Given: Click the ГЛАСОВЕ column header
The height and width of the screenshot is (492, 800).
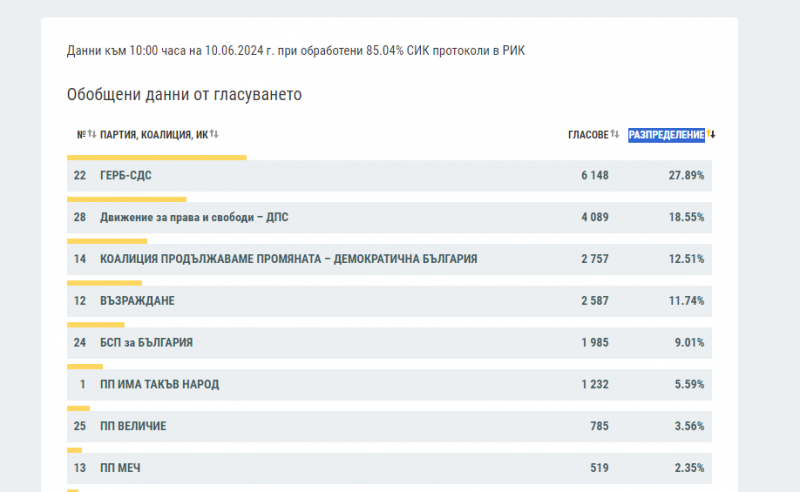Looking at the screenshot, I should click(x=588, y=135).
